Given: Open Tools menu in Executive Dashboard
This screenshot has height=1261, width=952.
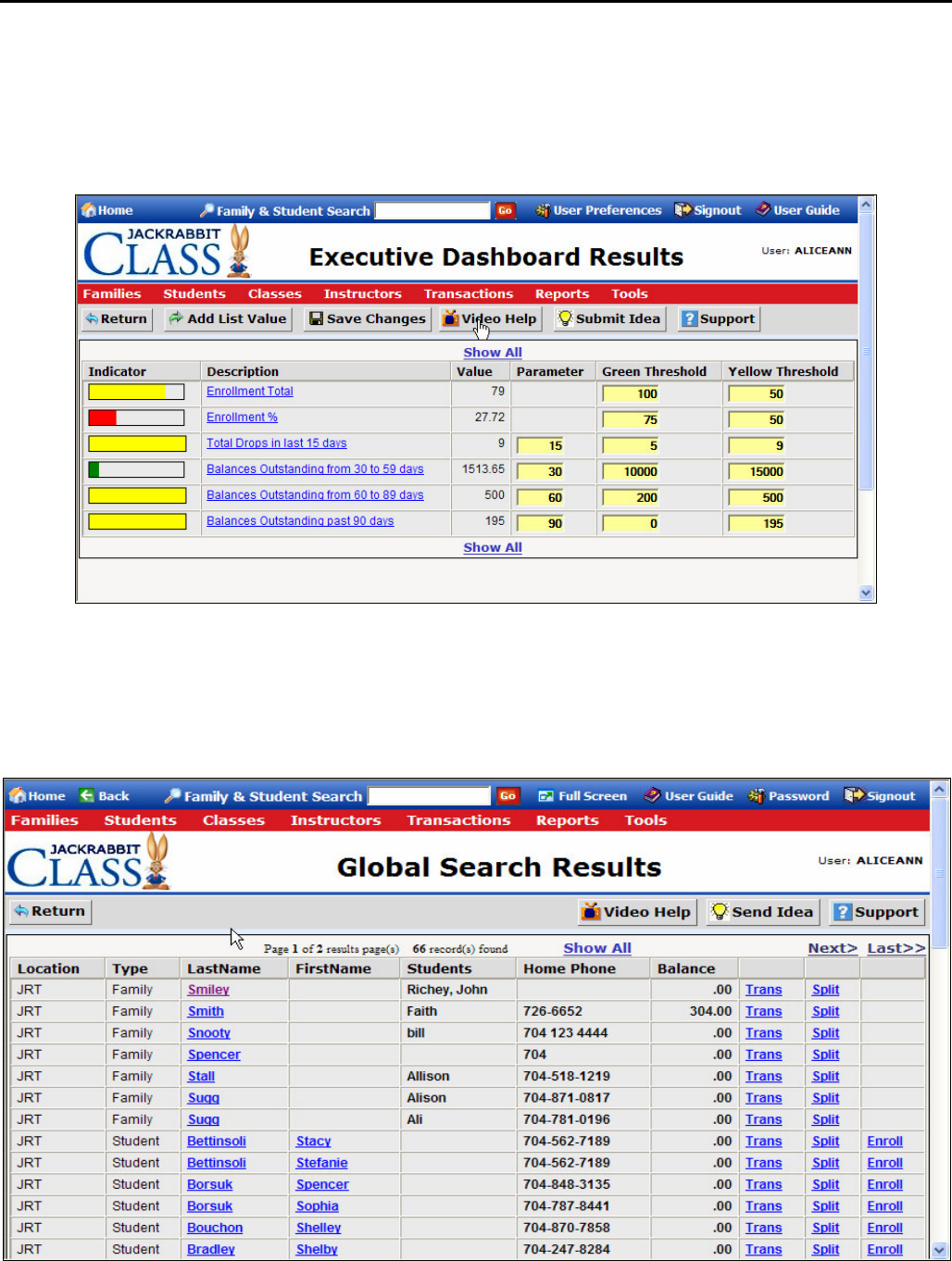Looking at the screenshot, I should pos(630,293).
